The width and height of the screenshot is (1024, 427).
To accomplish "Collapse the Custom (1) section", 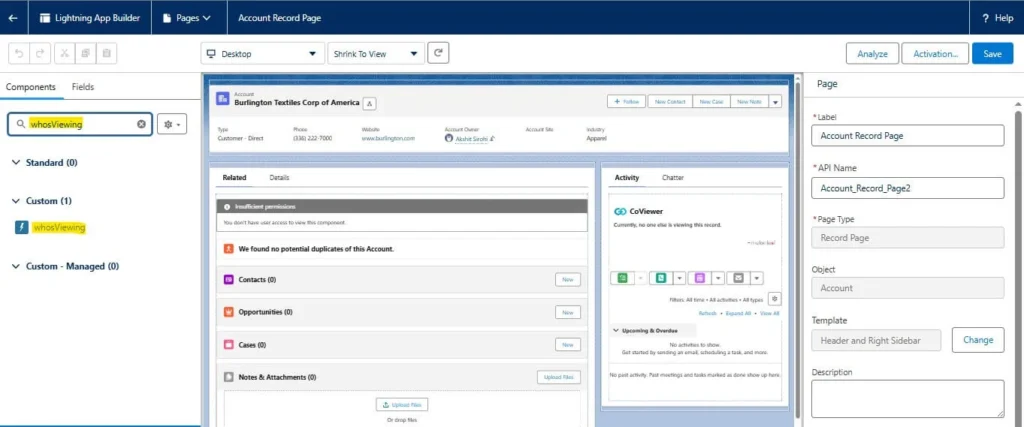I will pyautogui.click(x=17, y=201).
